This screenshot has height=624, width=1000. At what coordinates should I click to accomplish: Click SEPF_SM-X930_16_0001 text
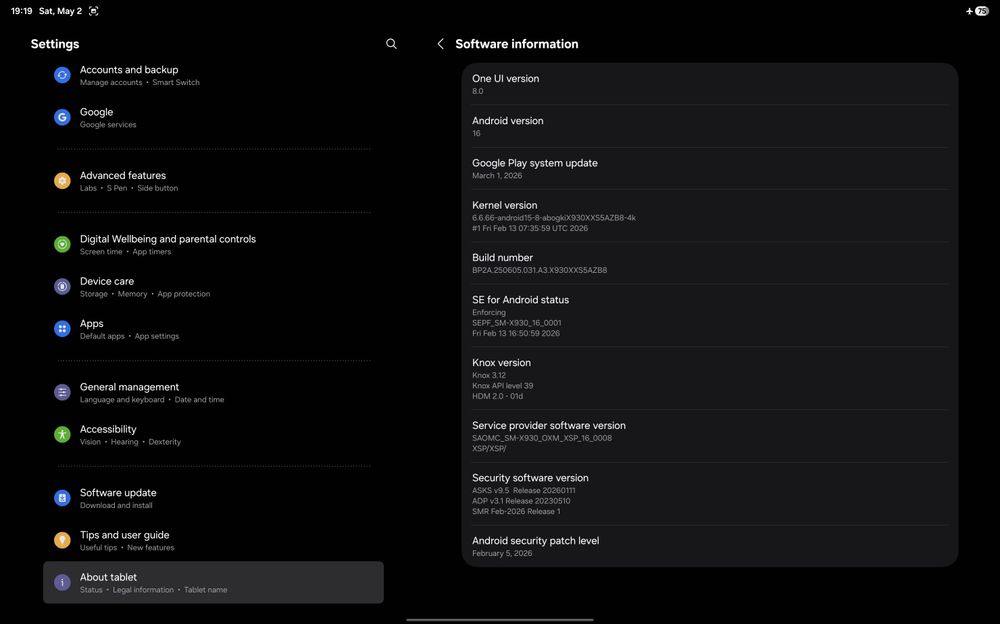[517, 323]
